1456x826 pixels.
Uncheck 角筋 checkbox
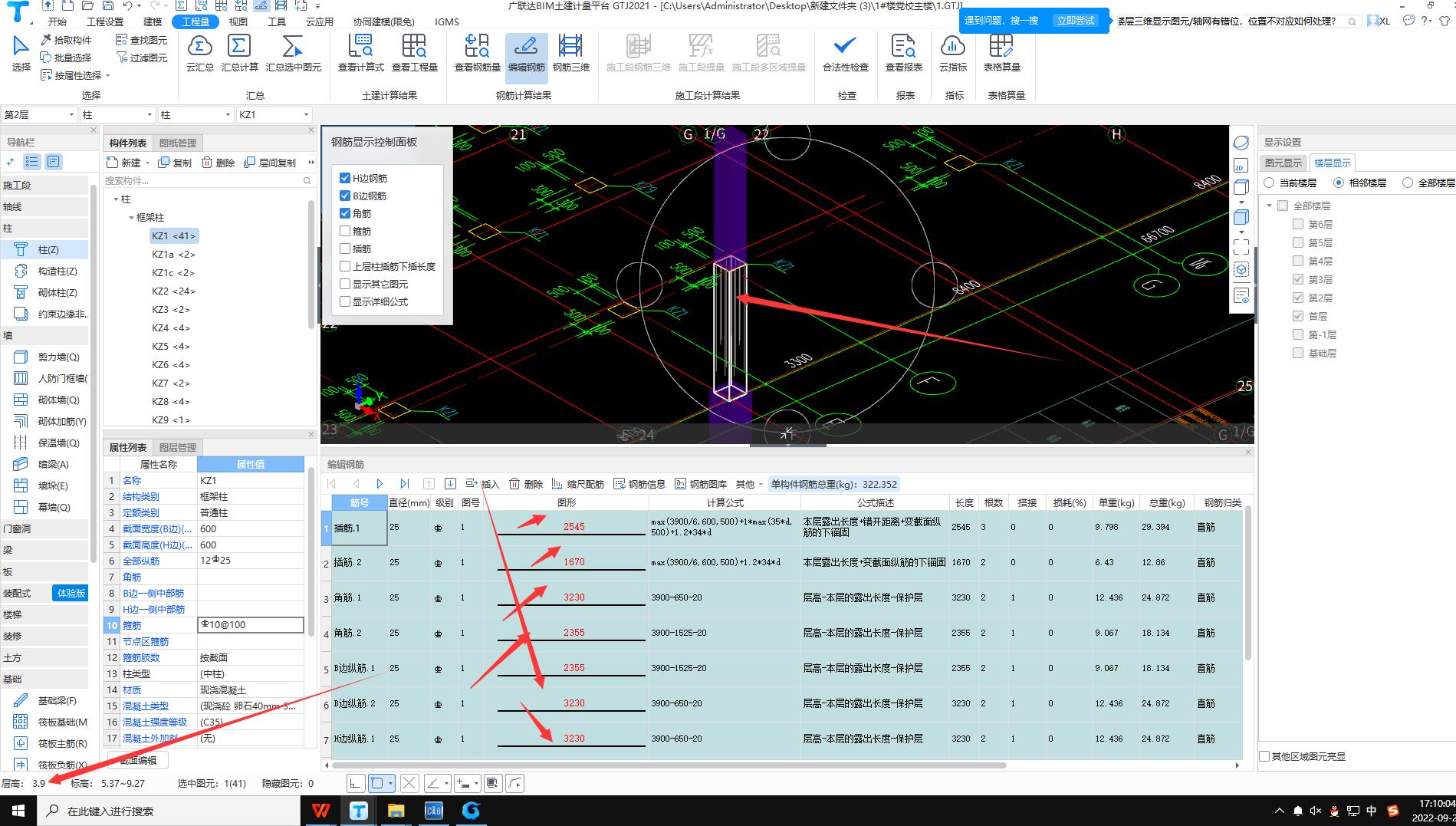click(345, 213)
